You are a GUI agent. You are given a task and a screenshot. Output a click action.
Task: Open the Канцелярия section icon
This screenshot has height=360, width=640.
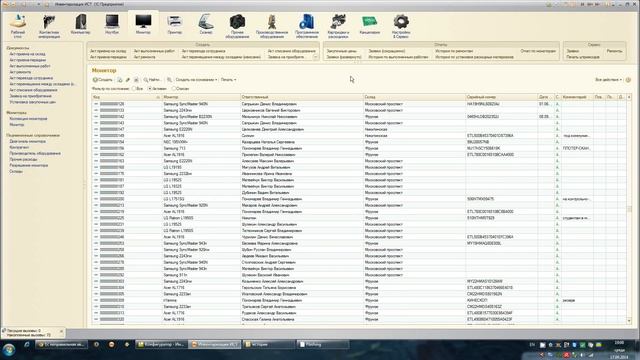[x=369, y=24]
